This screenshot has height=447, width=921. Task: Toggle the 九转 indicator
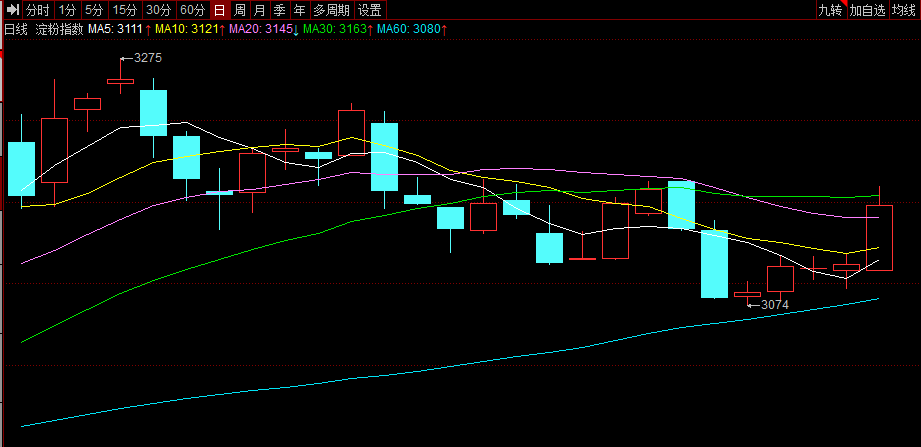[x=831, y=9]
